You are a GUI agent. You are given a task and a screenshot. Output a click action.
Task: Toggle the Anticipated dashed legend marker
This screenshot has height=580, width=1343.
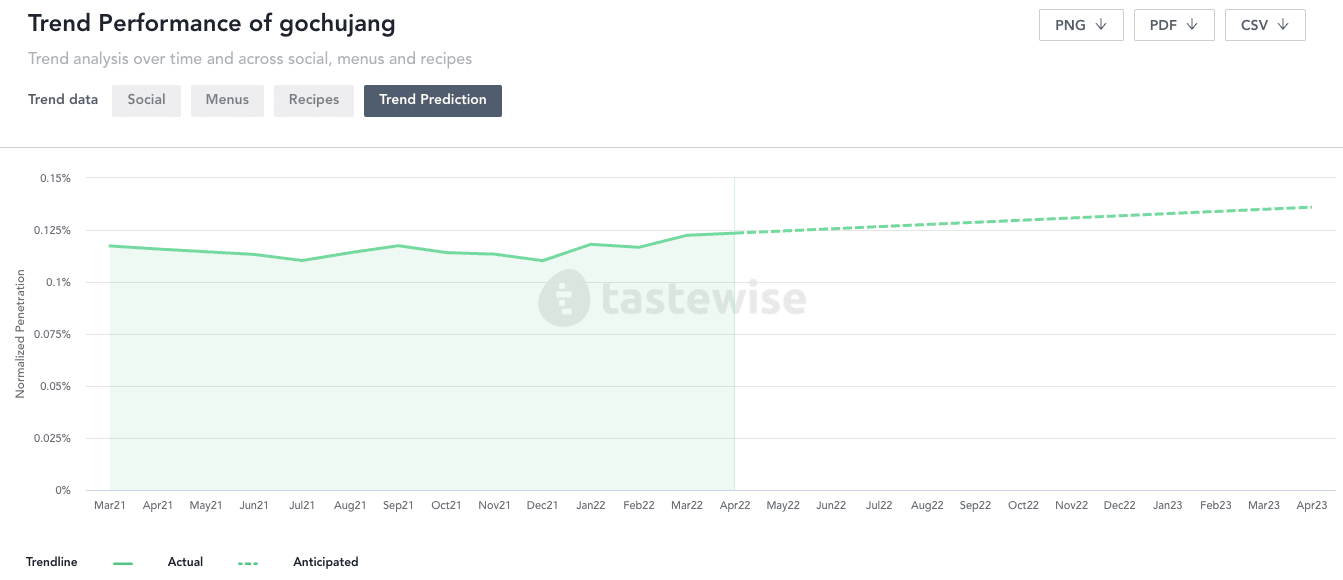click(x=248, y=563)
